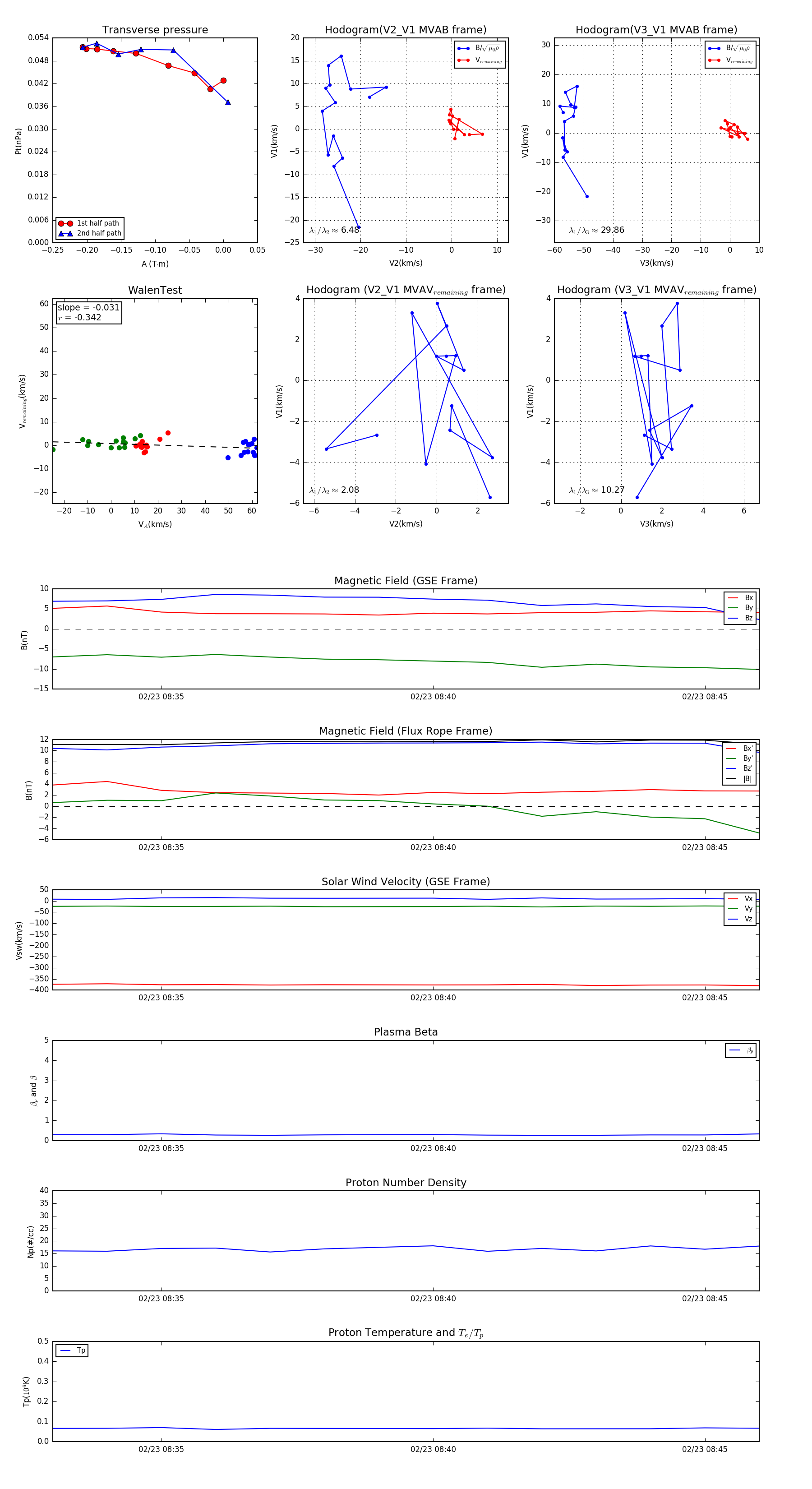
Task: Click the "Hodogram(V3_V1 MVAB frame)" title
Action: 656,29
